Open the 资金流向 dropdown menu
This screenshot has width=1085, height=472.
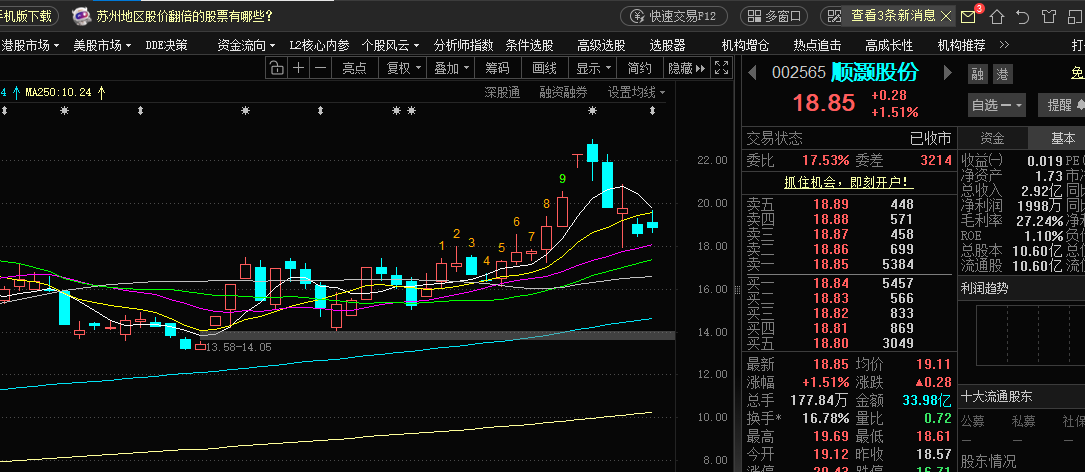pos(246,46)
